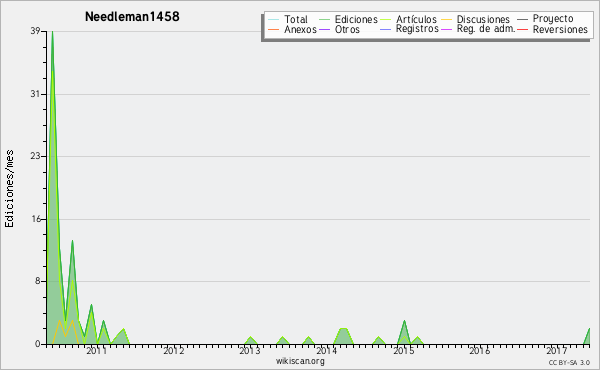The height and width of the screenshot is (370, 600).
Task: Click the red Reversiones color line
Action: pos(522,29)
